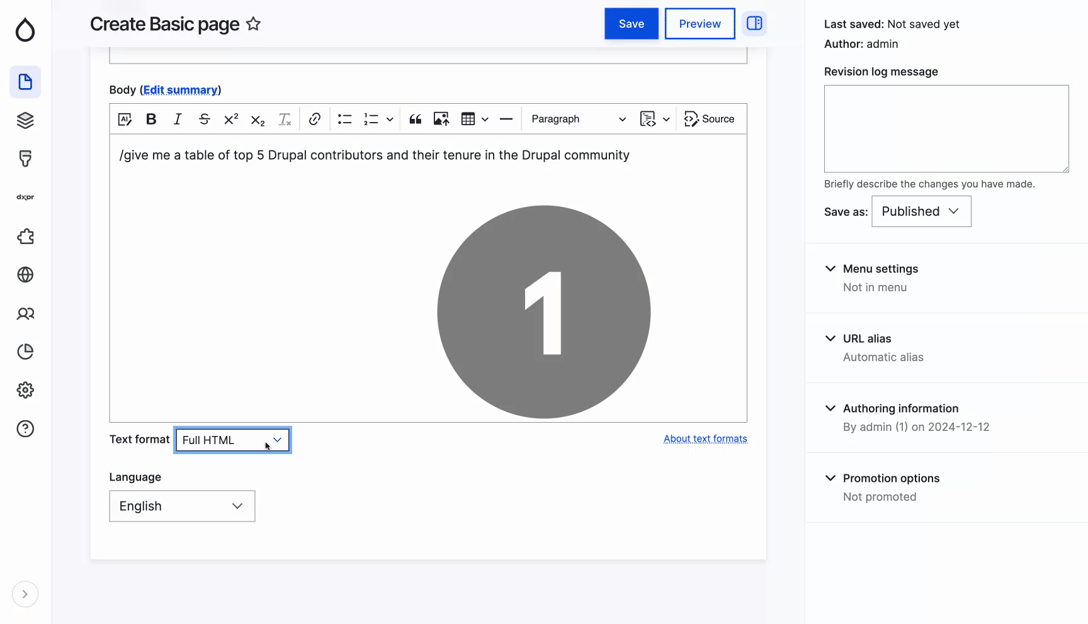Toggle Source editing mode
The height and width of the screenshot is (624, 1088).
(709, 119)
